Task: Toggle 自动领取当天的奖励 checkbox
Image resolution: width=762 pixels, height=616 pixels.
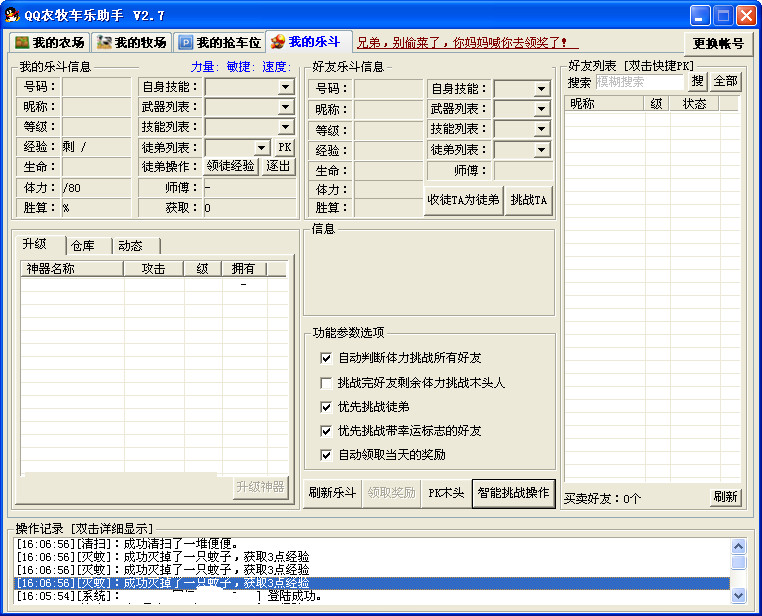Action: [x=326, y=455]
